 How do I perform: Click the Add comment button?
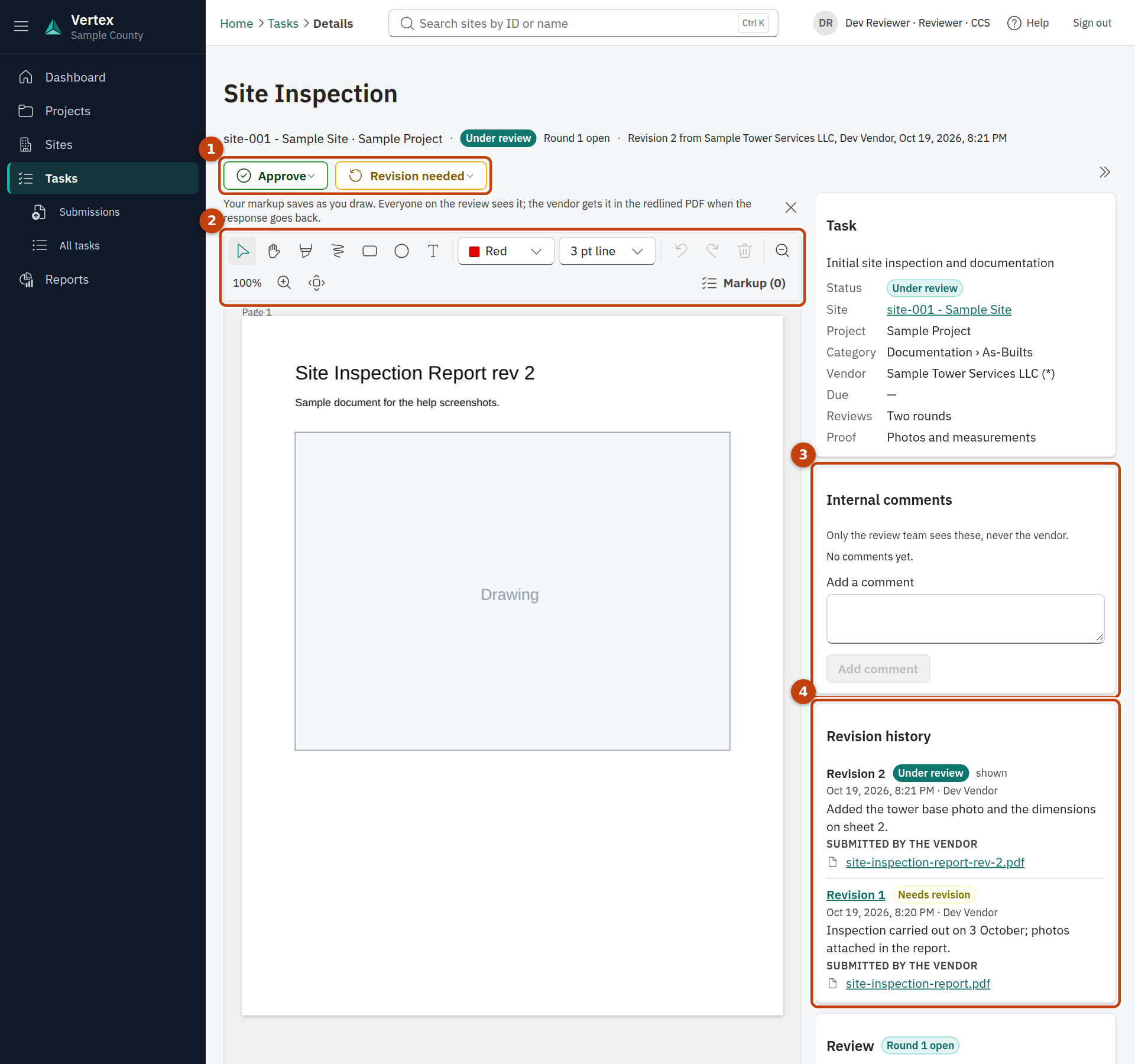pos(878,669)
